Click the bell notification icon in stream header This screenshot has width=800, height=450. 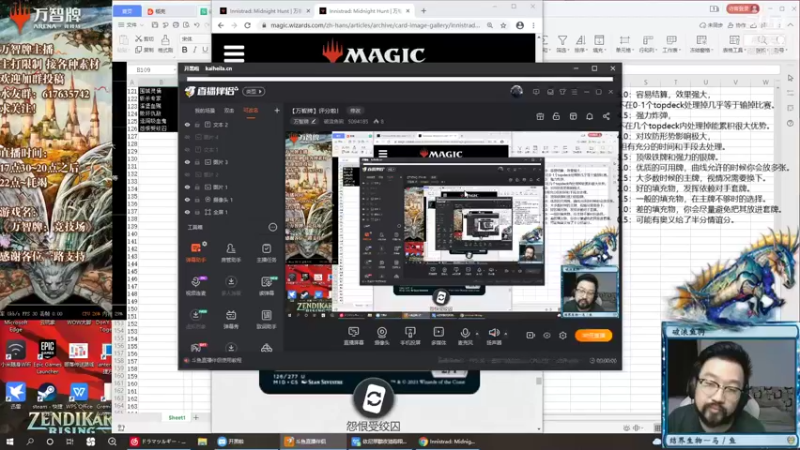589,116
